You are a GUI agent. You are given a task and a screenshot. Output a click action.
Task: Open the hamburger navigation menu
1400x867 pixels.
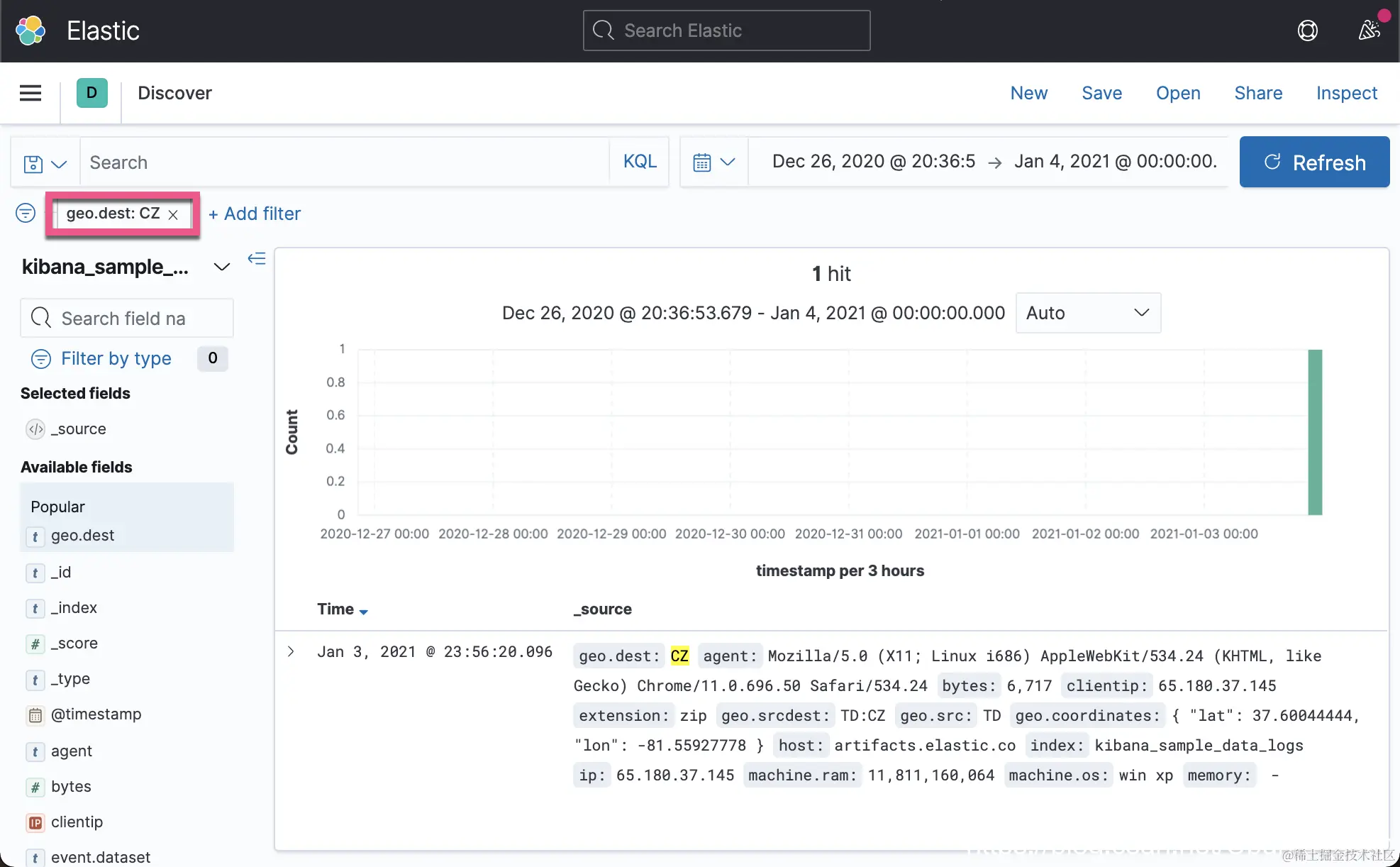[30, 93]
